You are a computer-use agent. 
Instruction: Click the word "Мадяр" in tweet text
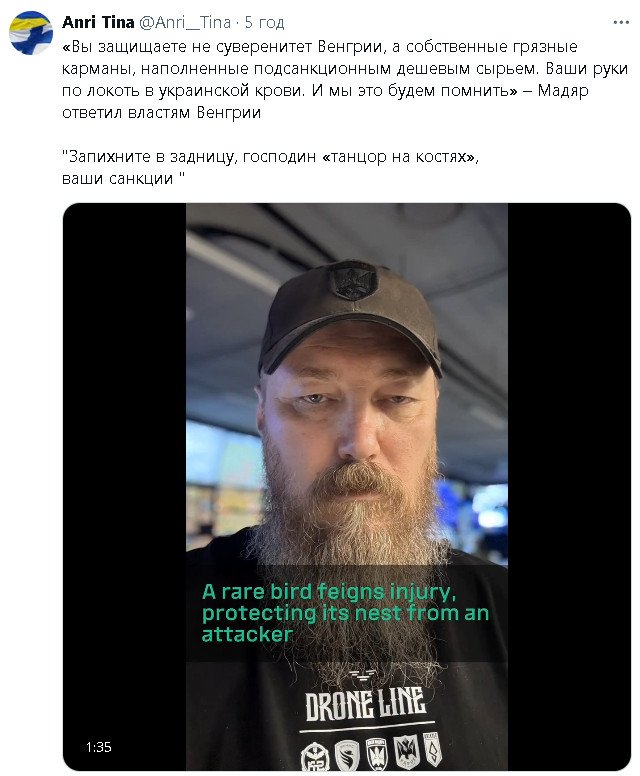pyautogui.click(x=563, y=91)
